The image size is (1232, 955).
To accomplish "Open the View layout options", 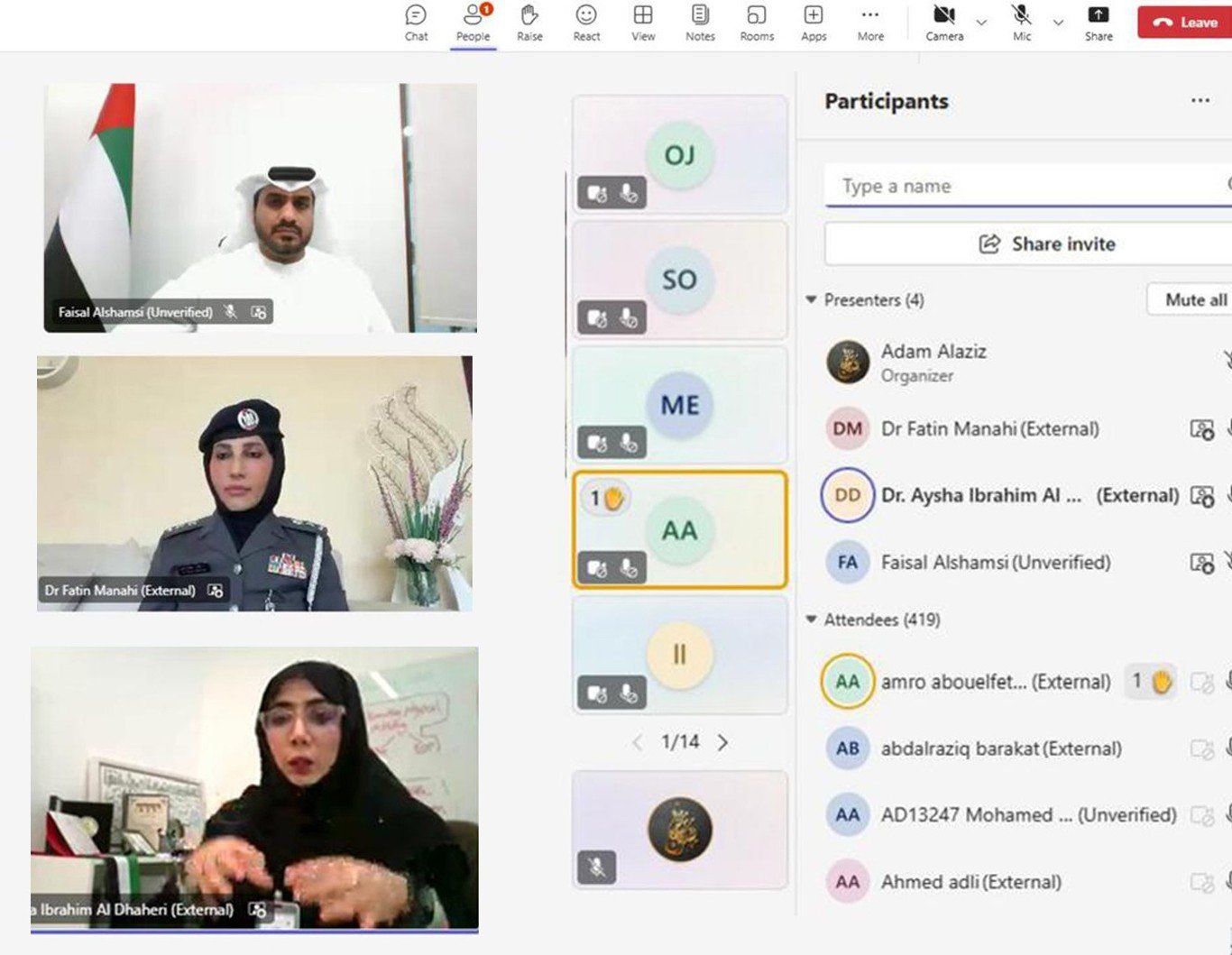I will point(643,23).
